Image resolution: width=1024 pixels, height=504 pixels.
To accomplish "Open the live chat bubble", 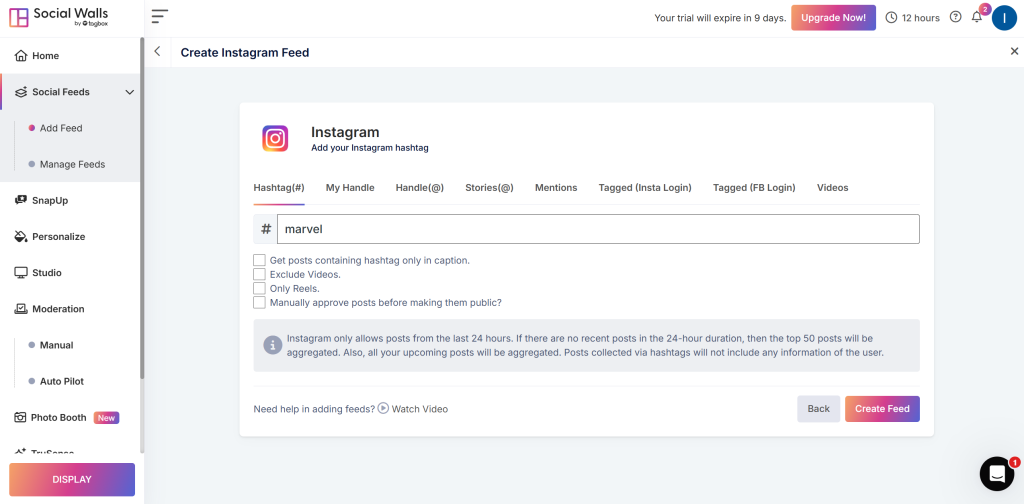I will [x=997, y=473].
